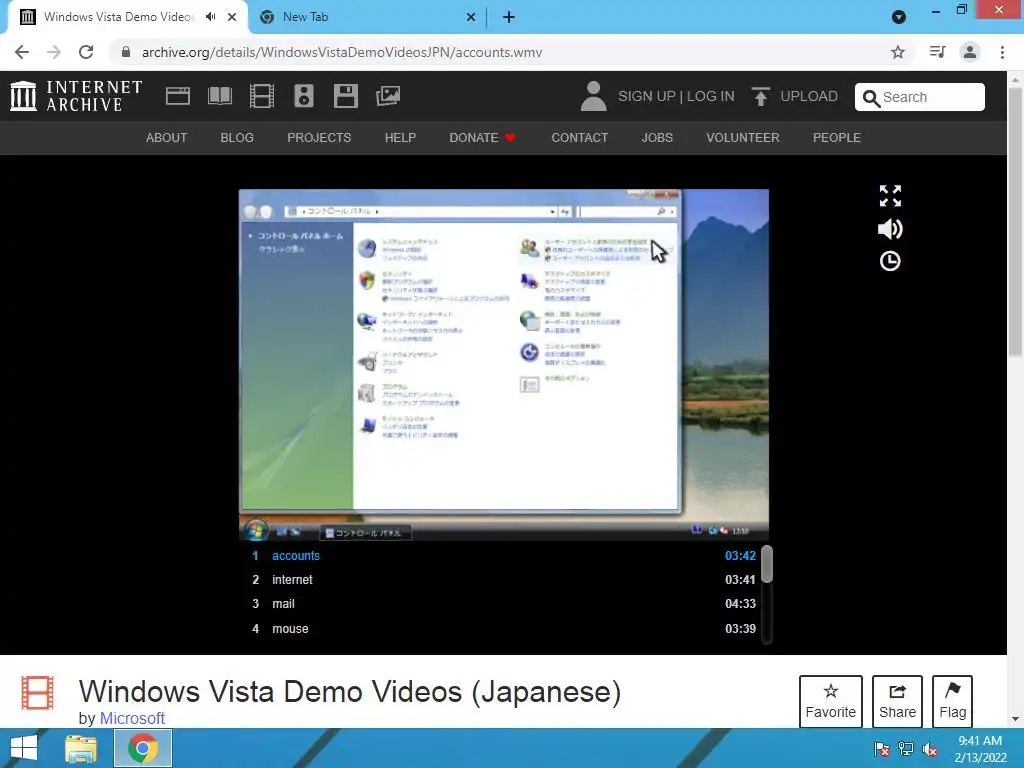Click the Favorite button
Screen dimensions: 1024x768
coord(831,701)
